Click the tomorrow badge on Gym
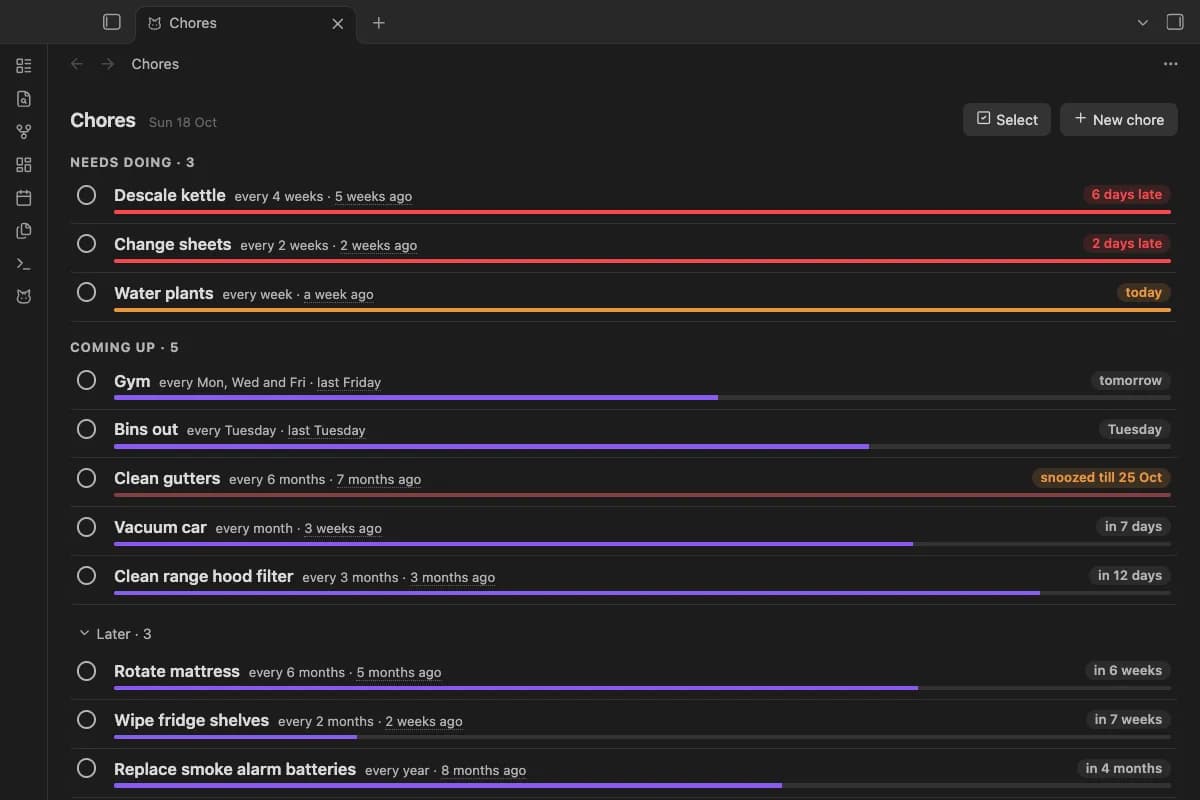Image resolution: width=1200 pixels, height=800 pixels. 1130,380
